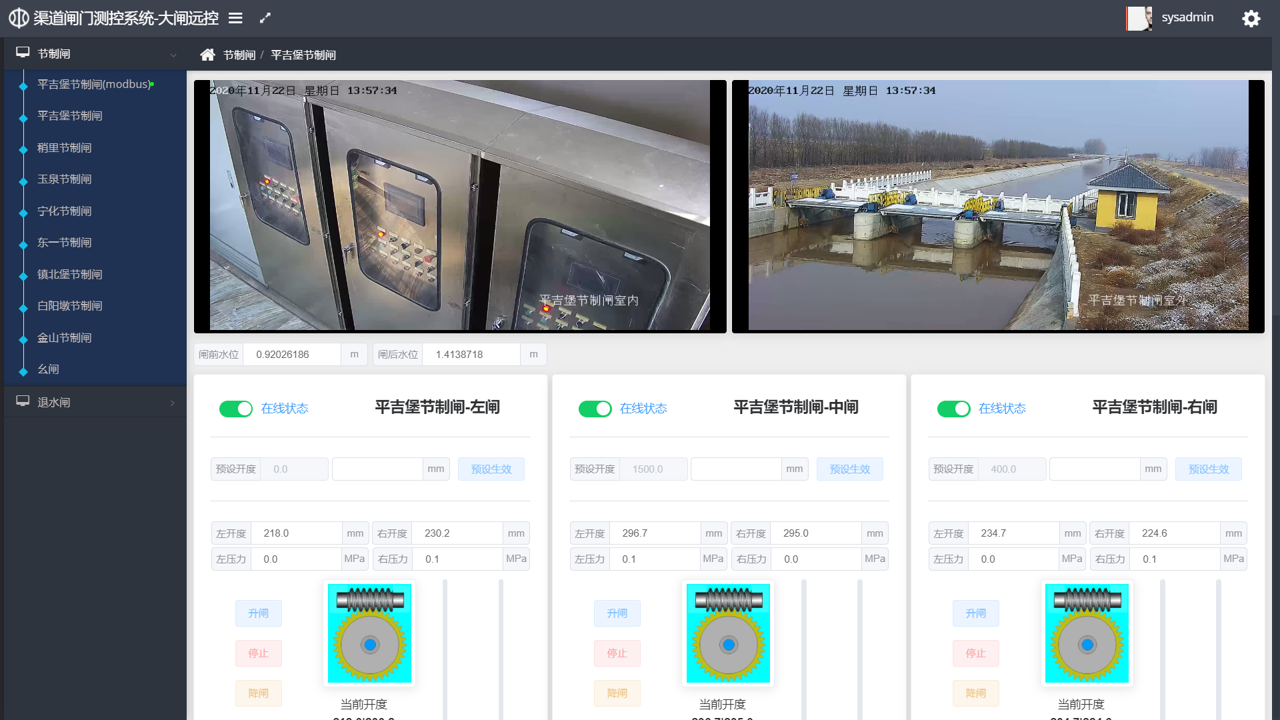Click 平吉堡节制闸 breadcrumb item

point(303,55)
